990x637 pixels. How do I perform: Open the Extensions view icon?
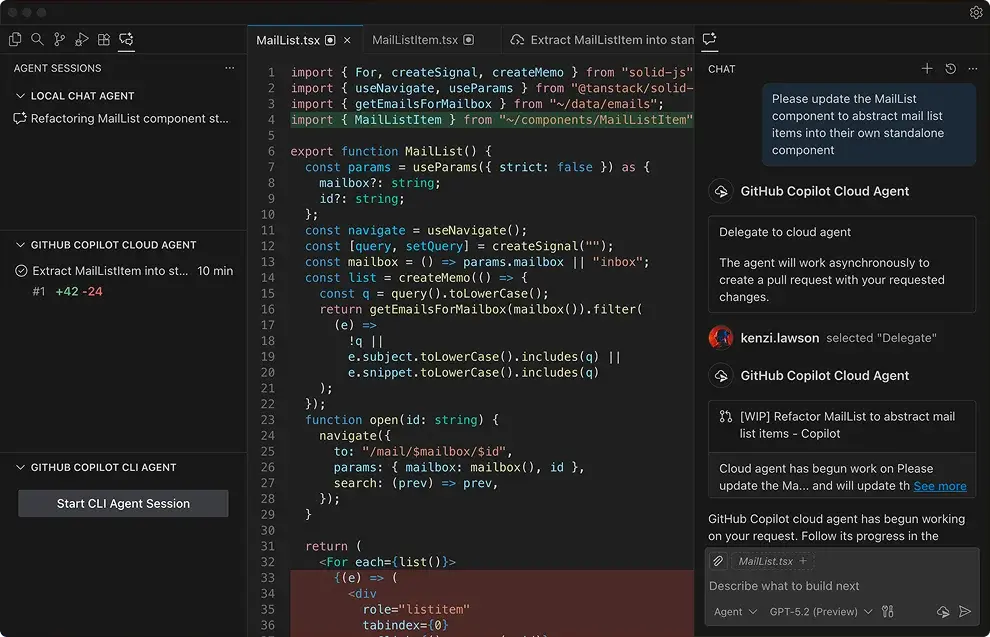(x=104, y=40)
